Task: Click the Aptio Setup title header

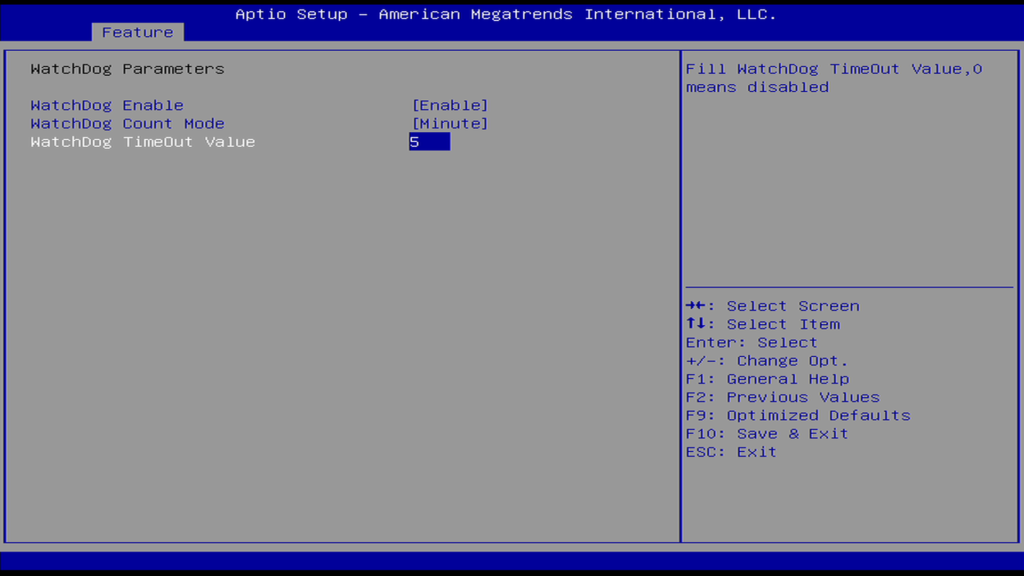Action: click(x=505, y=14)
